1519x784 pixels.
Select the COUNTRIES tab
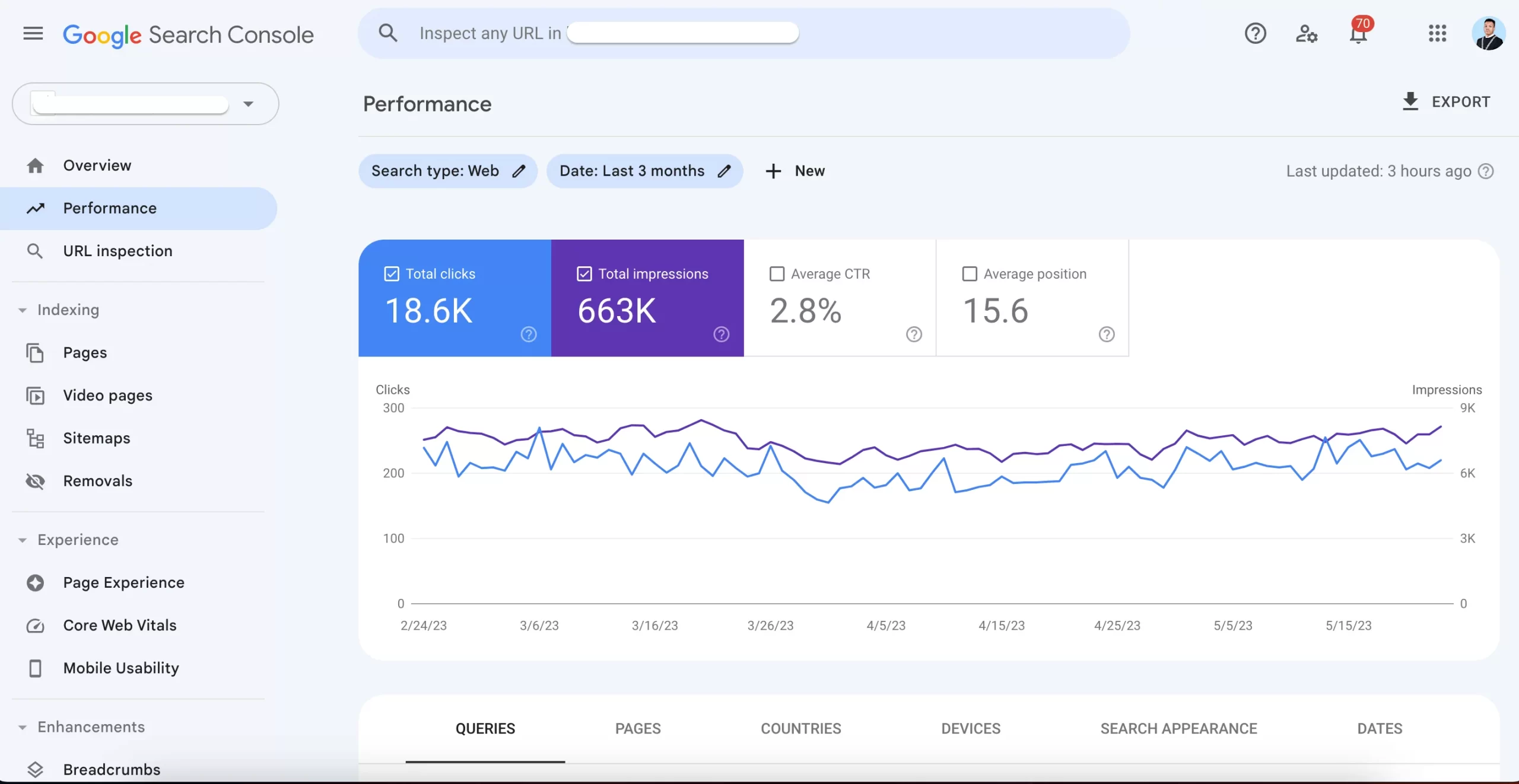[800, 728]
